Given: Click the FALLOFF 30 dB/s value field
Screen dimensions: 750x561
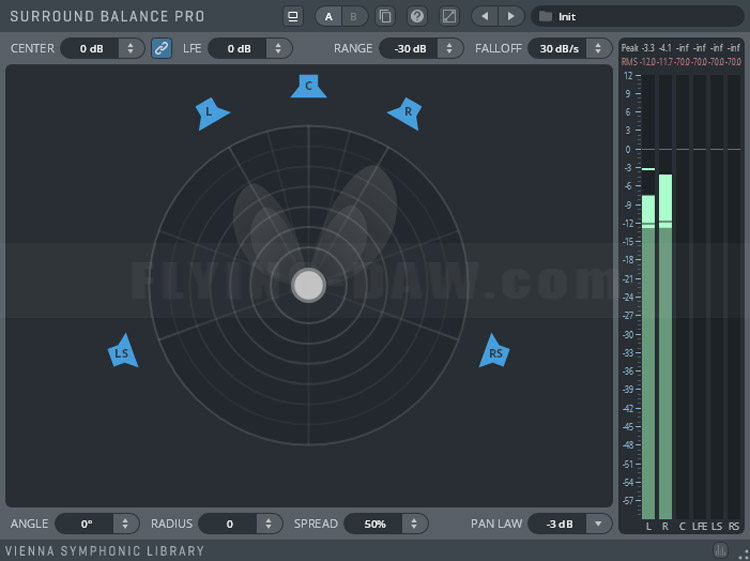Looking at the screenshot, I should [559, 49].
